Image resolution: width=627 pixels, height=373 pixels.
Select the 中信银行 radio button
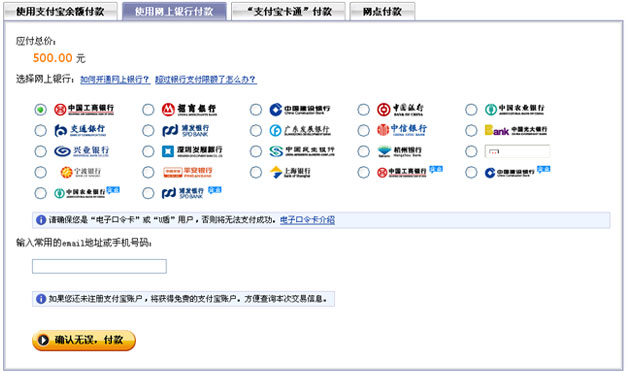pyautogui.click(x=363, y=130)
